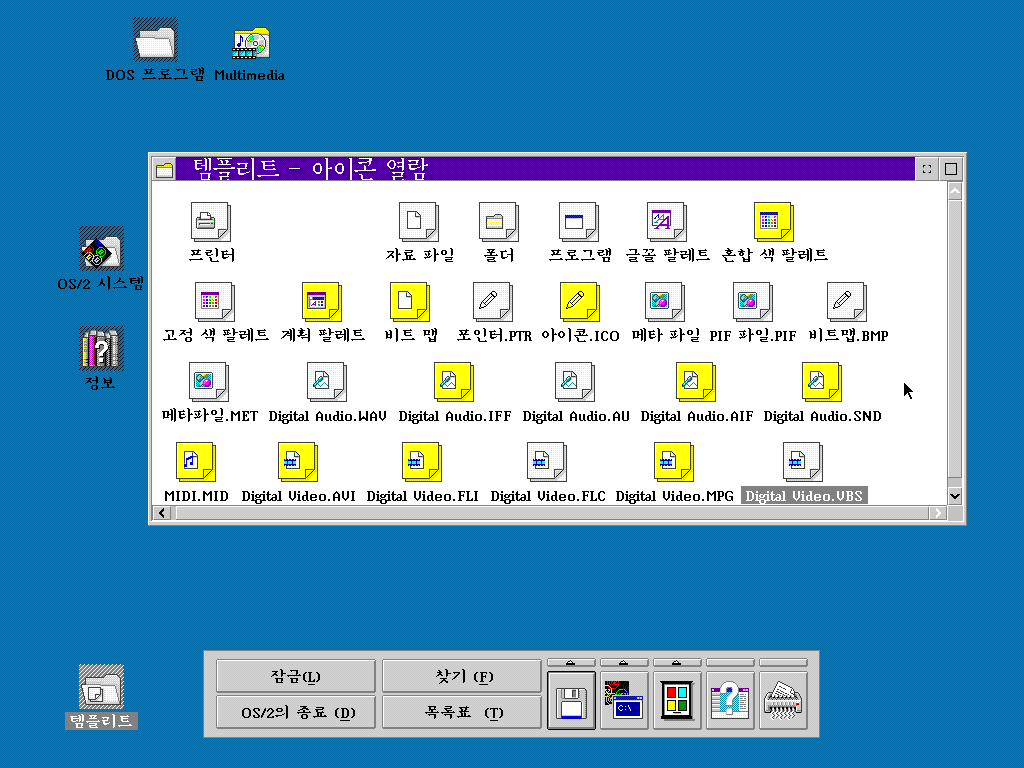Viewport: 1024px width, 768px height.
Task: Hide the 템플리트 window with hide button
Action: (927, 169)
